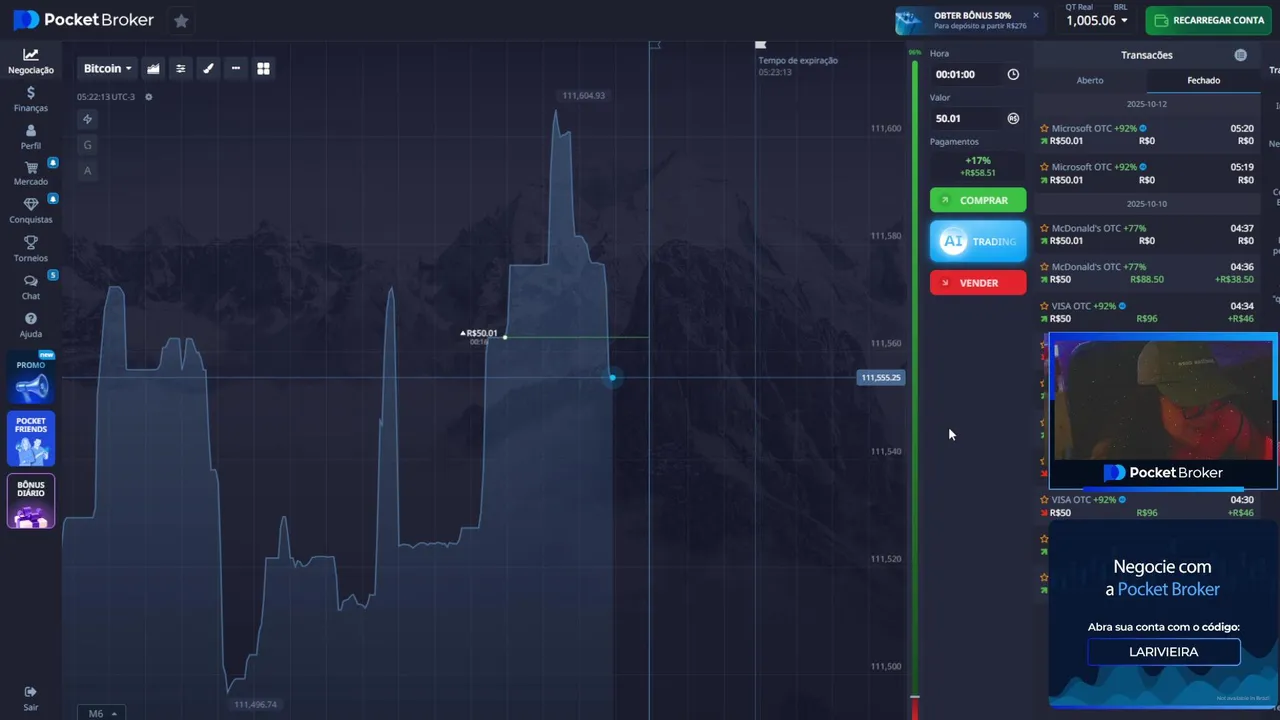1280x720 pixels.
Task: Open the M6 timeframe dropdown
Action: 103,713
